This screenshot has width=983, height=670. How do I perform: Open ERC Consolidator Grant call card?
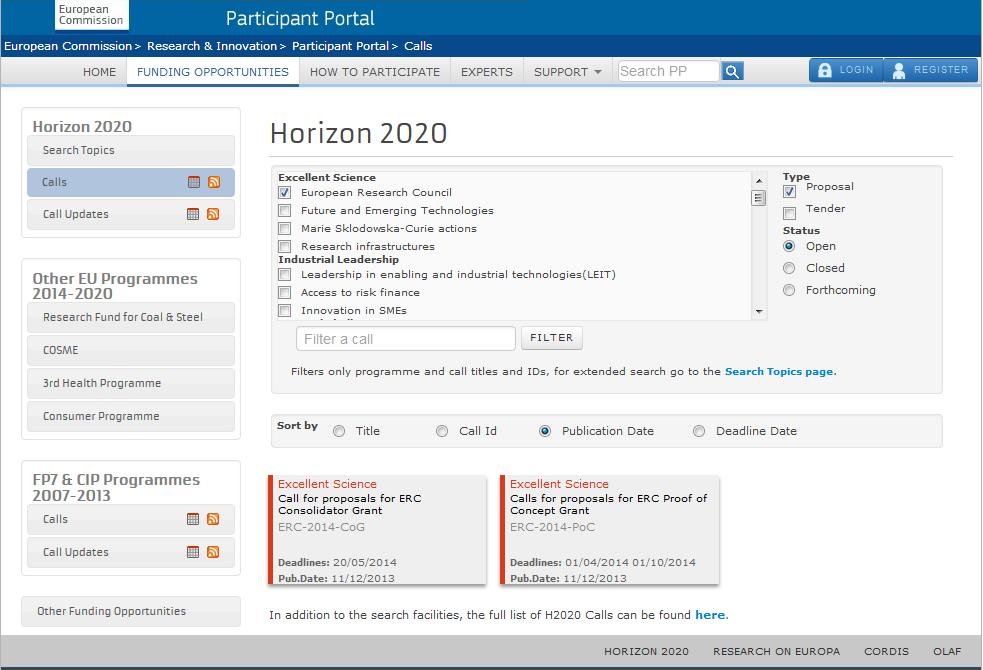377,530
